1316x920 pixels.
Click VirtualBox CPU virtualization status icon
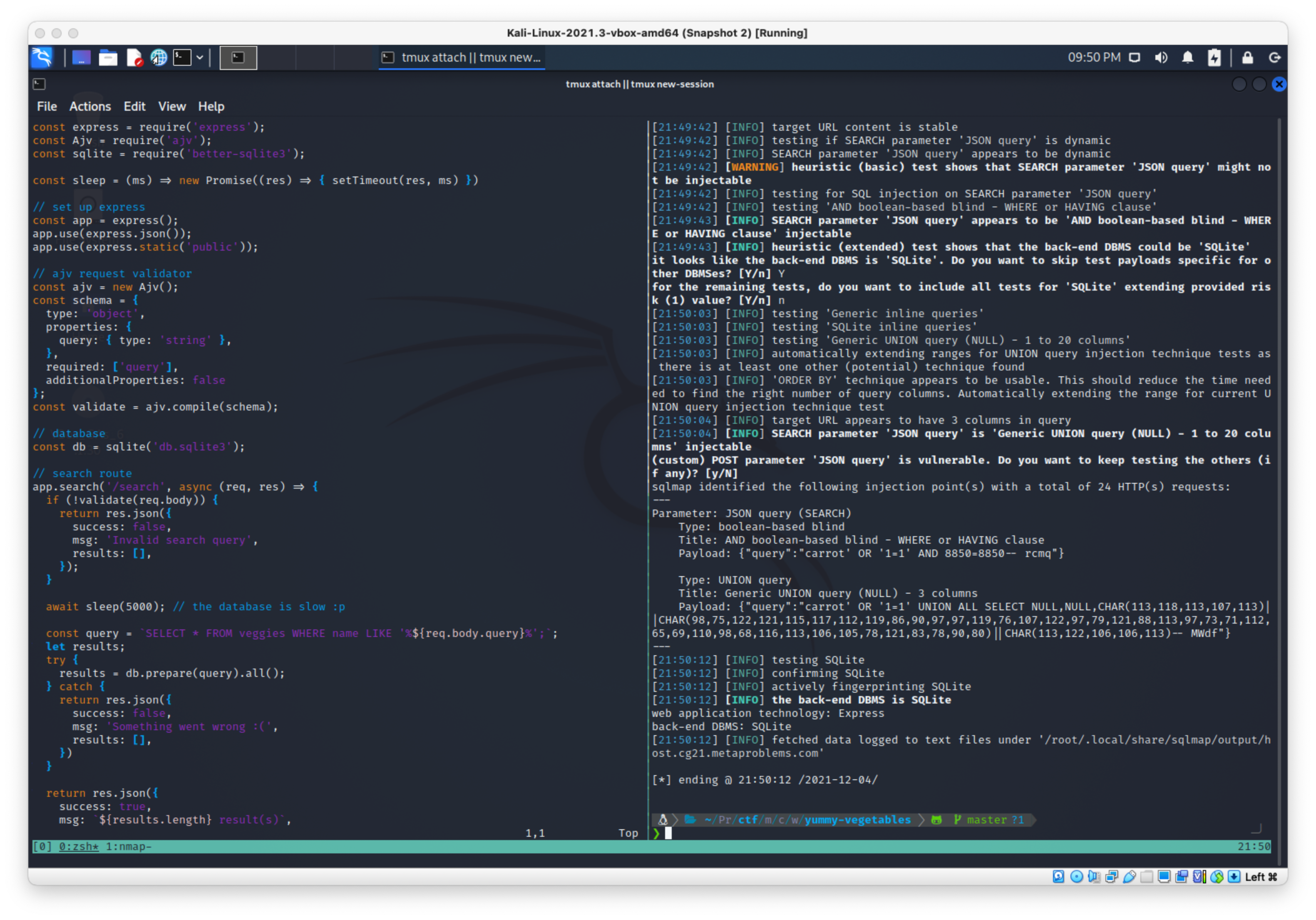tap(1199, 876)
